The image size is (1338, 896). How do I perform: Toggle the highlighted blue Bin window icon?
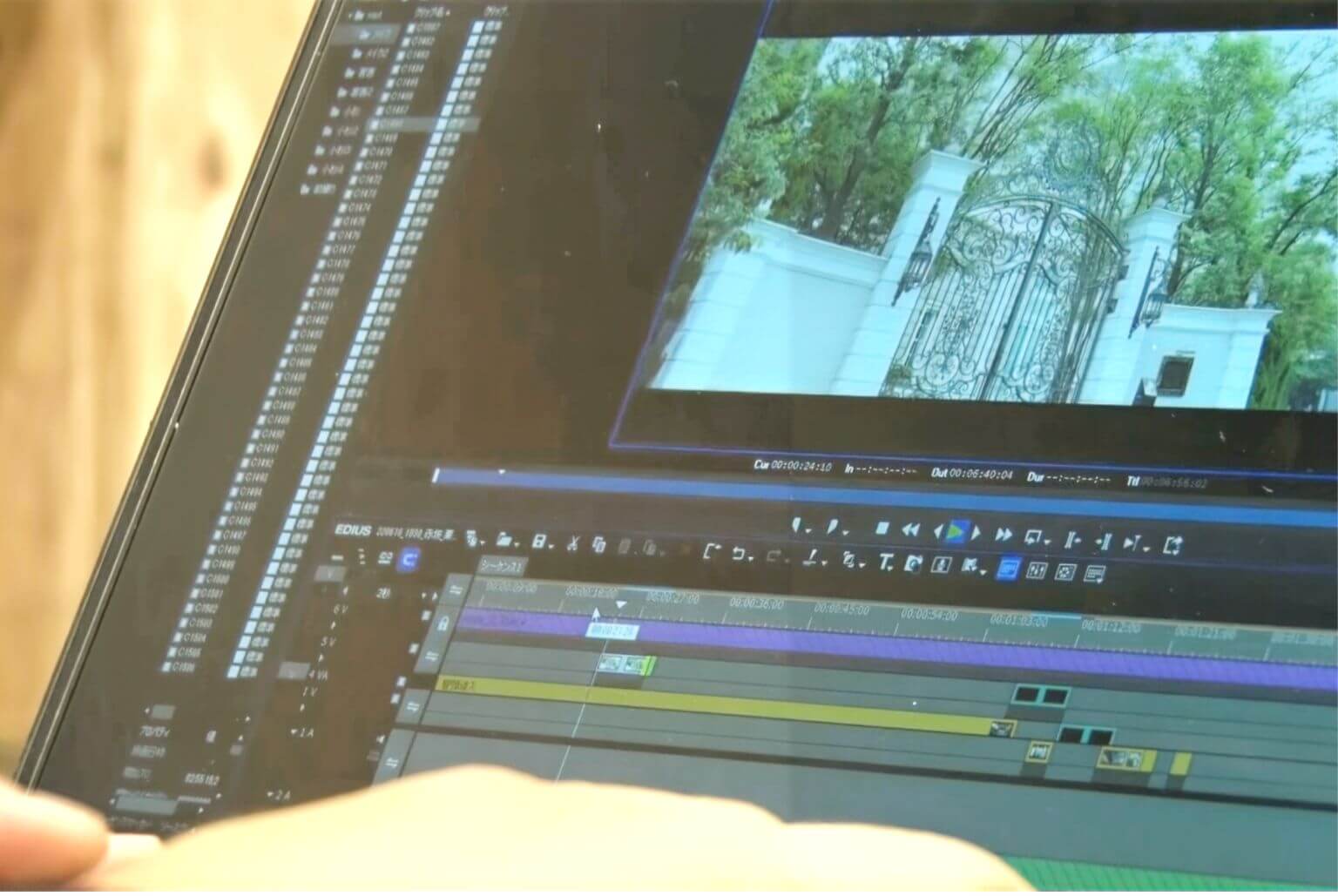1008,569
